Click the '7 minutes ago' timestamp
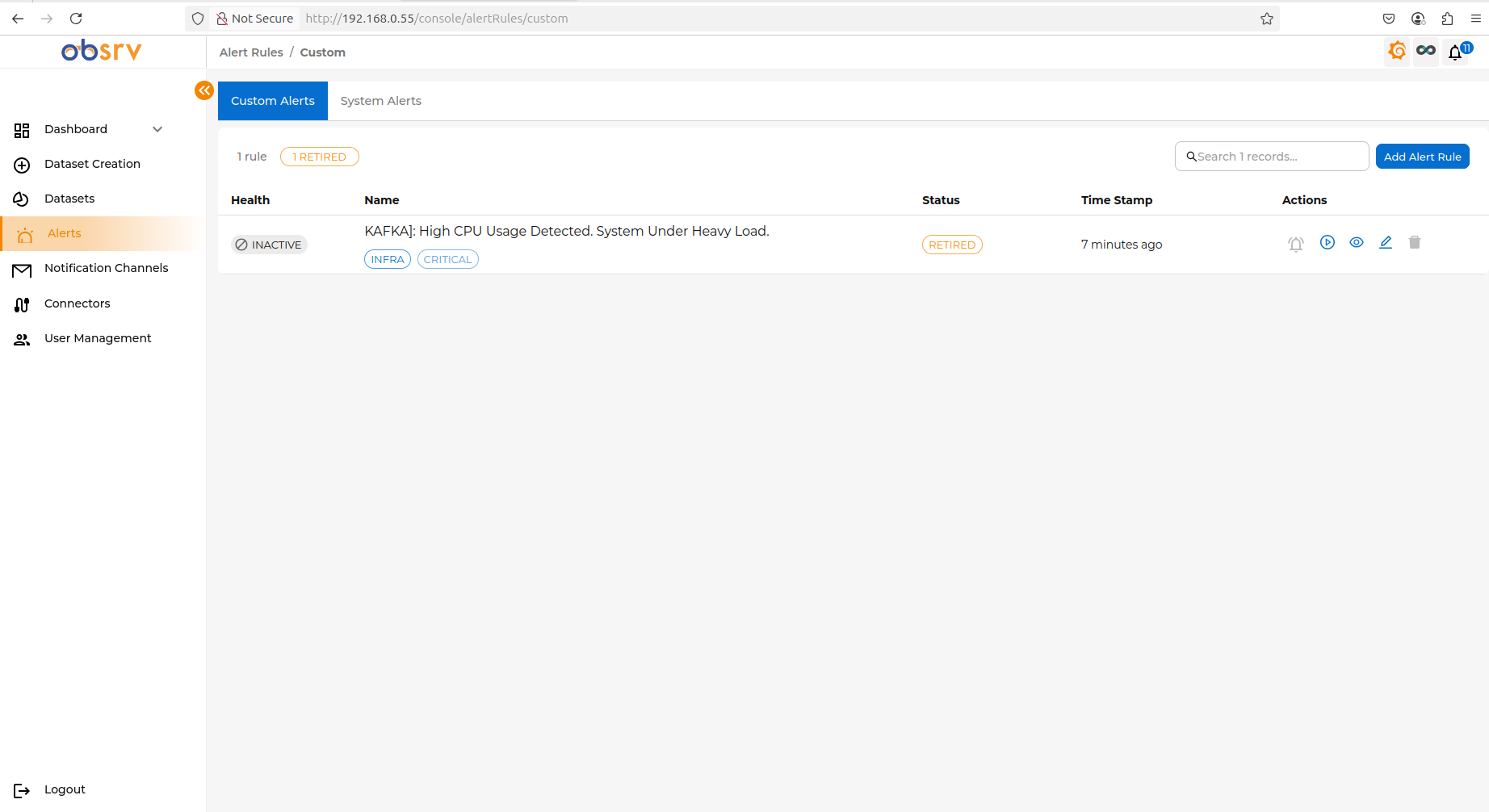Screen dimensions: 1489x812 1122,245
